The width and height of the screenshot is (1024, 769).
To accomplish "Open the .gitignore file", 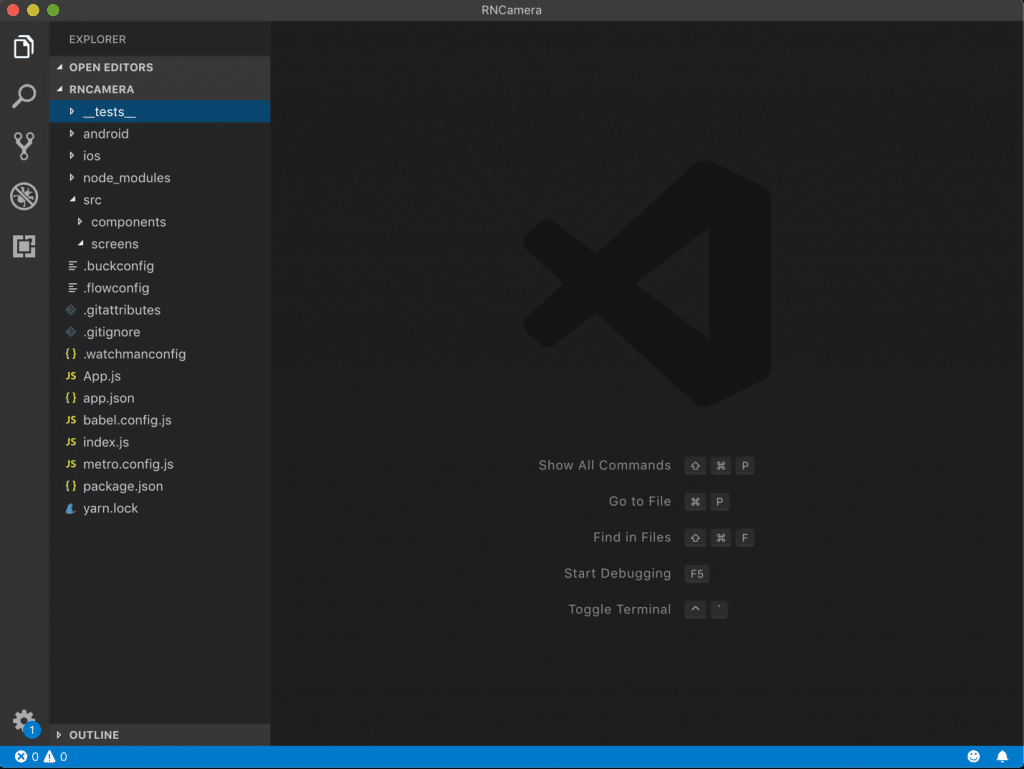I will [x=111, y=332].
